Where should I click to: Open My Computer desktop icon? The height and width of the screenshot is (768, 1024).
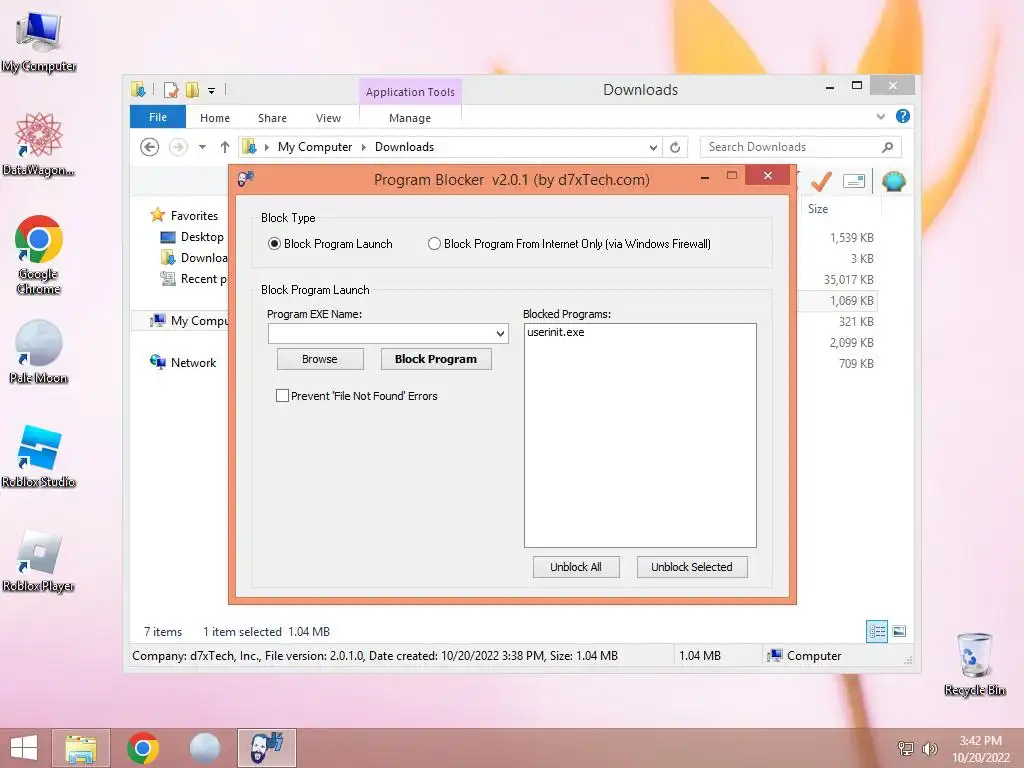coord(39,40)
